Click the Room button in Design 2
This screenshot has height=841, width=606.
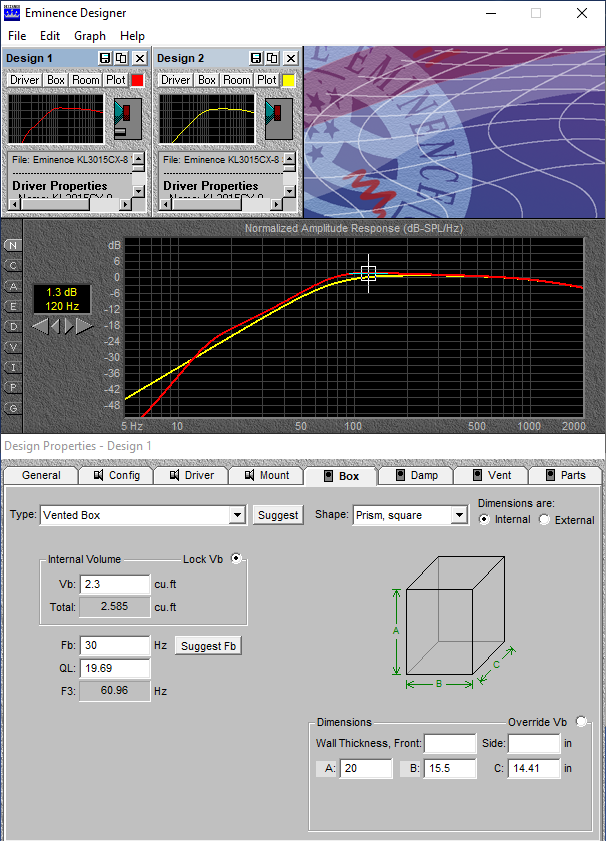pos(237,80)
